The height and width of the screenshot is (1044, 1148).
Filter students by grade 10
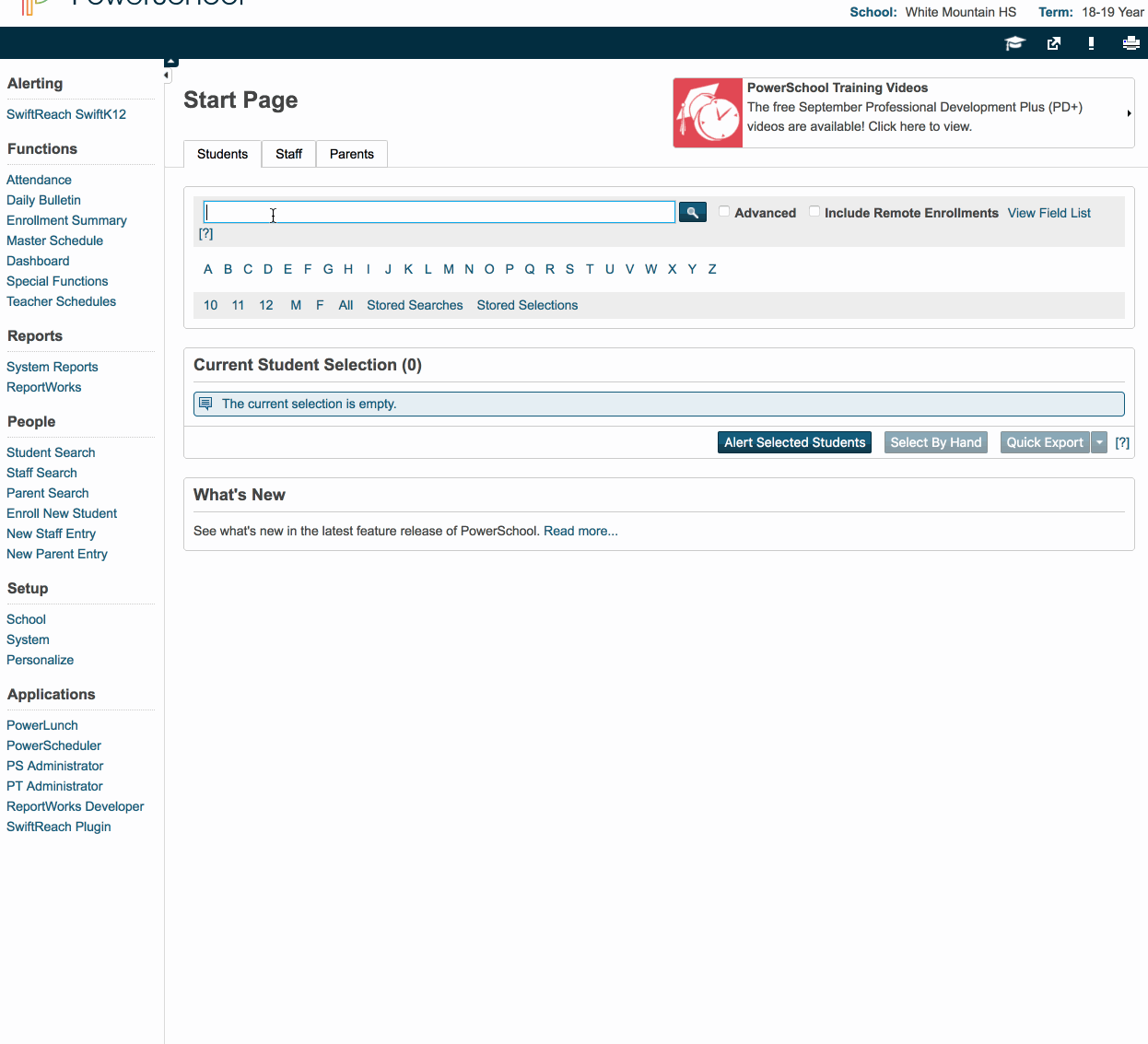211,305
